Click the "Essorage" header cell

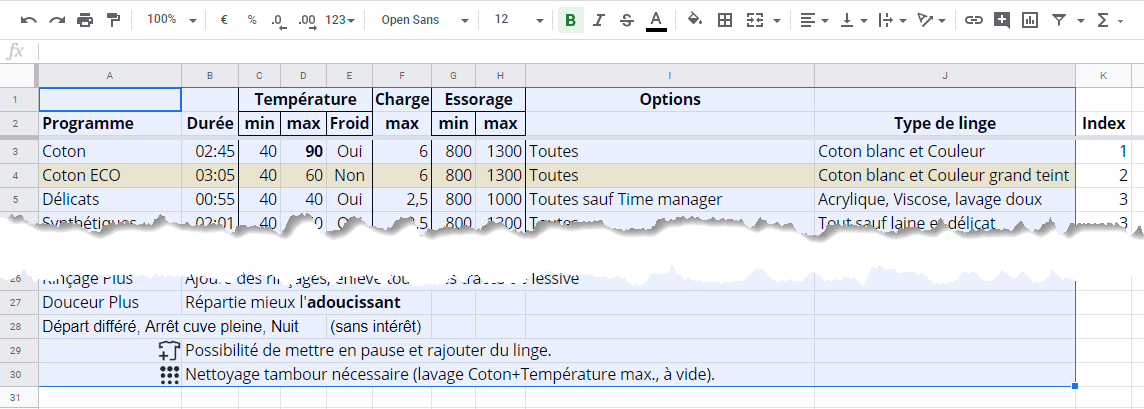coord(479,99)
